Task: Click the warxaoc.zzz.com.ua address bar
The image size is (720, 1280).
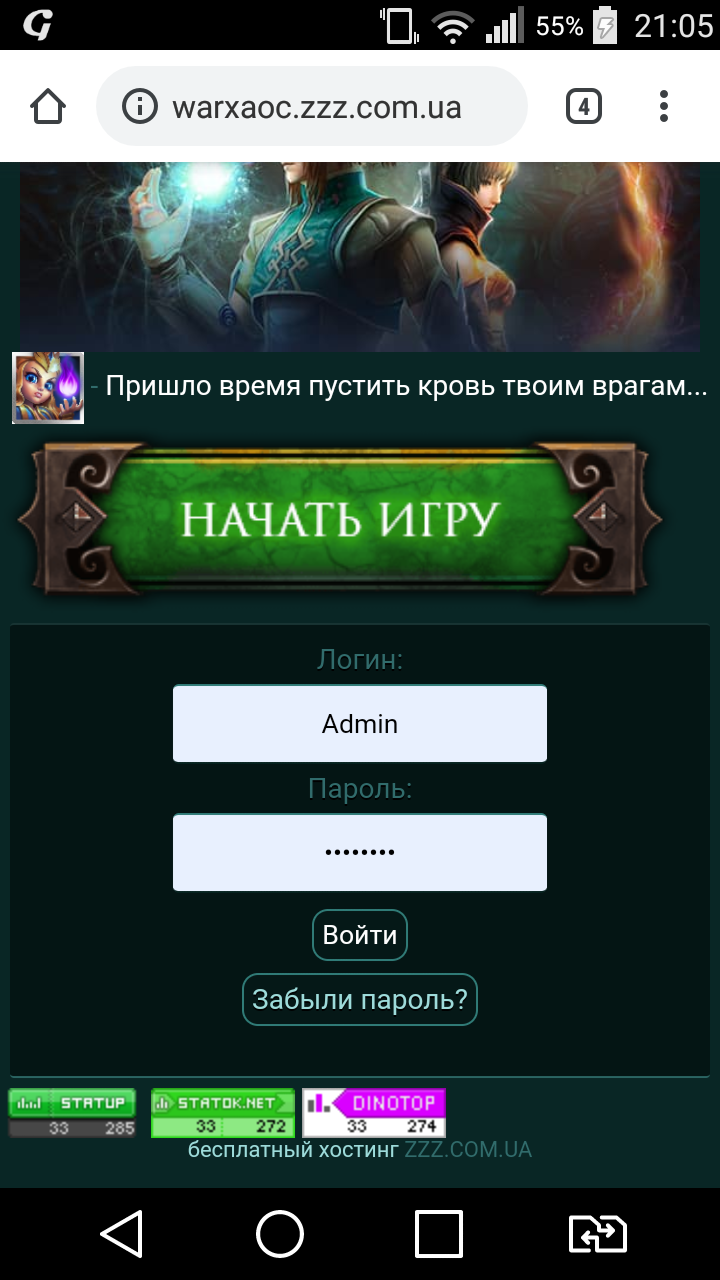Action: [311, 106]
